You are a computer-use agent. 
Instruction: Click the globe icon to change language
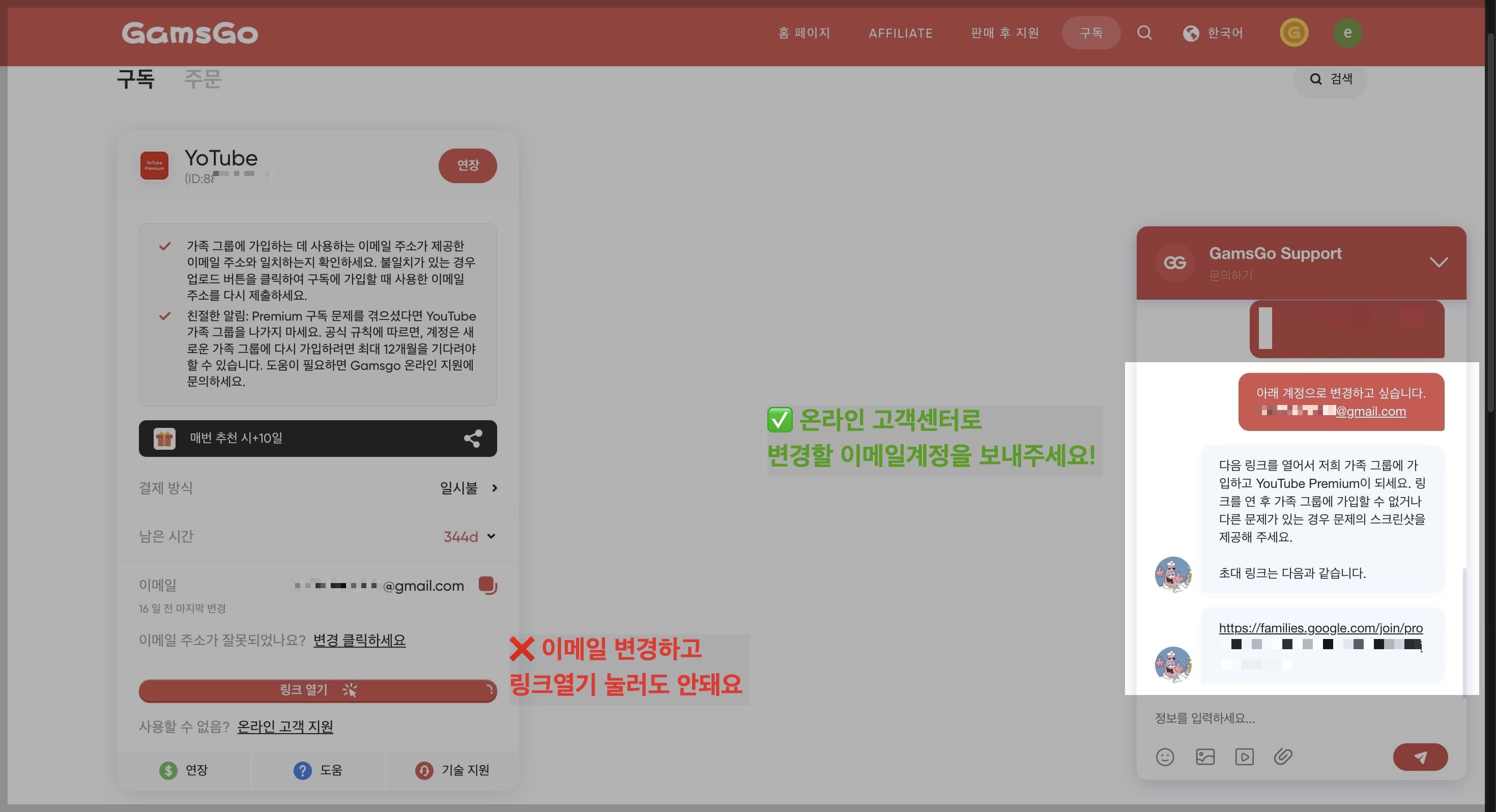pyautogui.click(x=1190, y=33)
